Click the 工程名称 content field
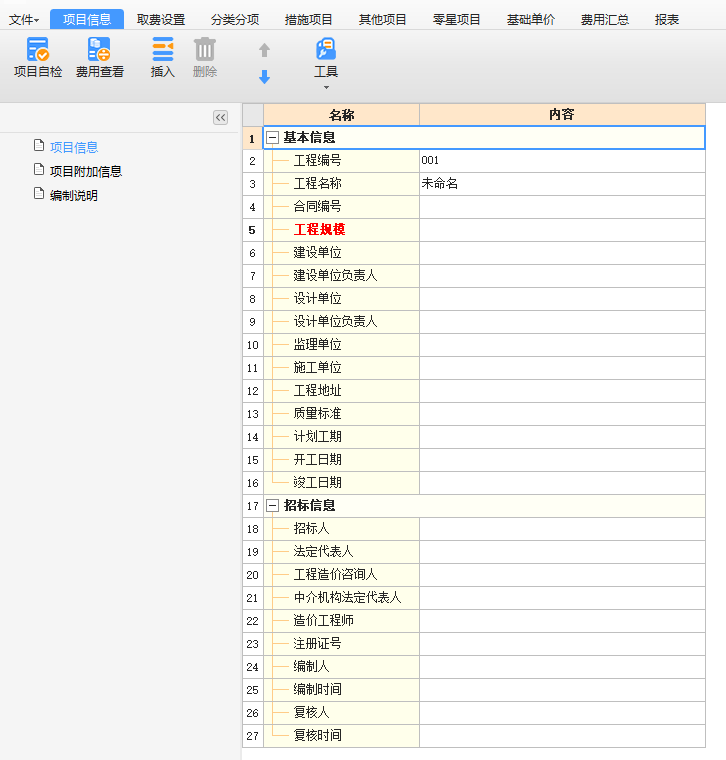This screenshot has width=726, height=760. (x=561, y=184)
